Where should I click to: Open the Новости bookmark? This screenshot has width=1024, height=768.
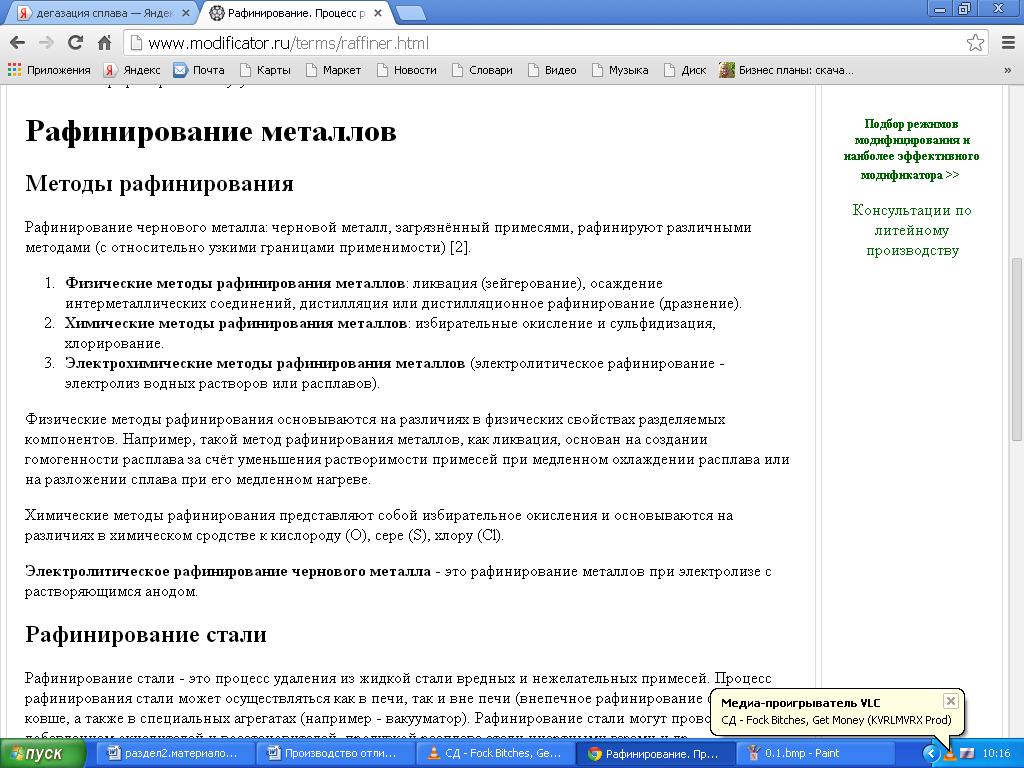pyautogui.click(x=406, y=70)
